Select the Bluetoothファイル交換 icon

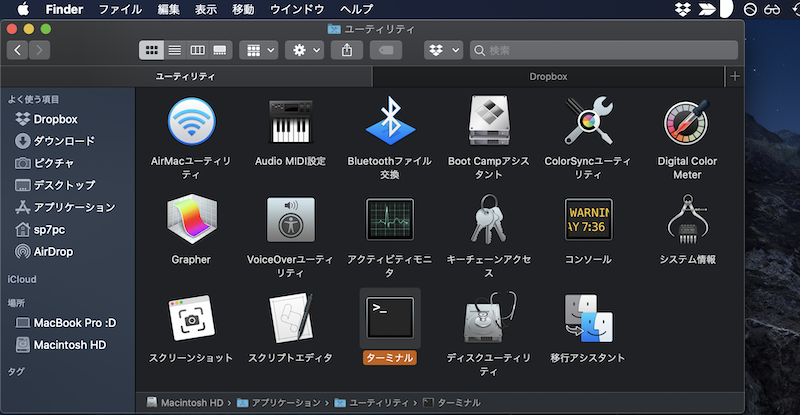tap(389, 122)
